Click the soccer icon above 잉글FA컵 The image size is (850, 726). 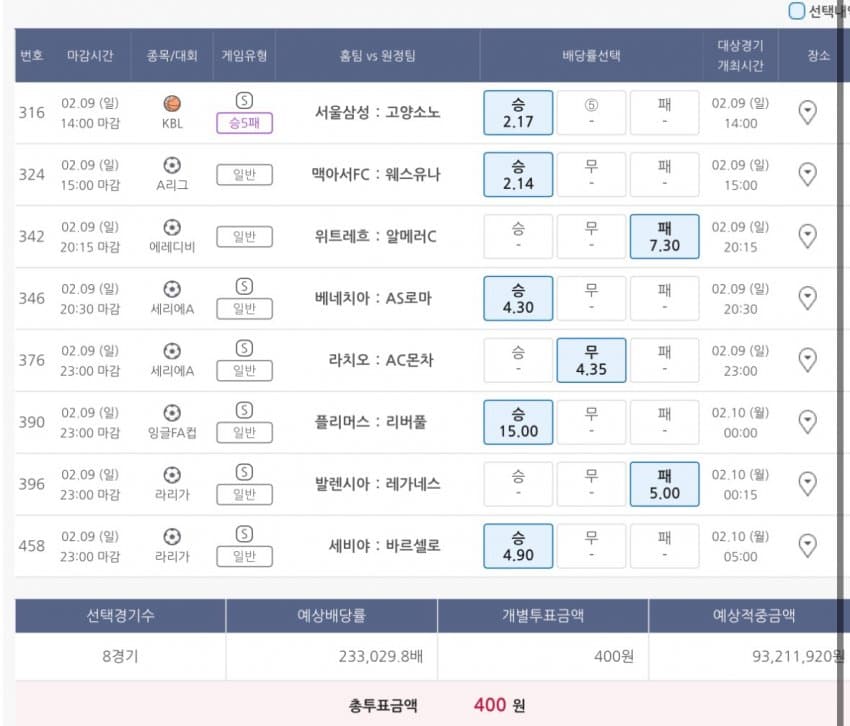click(x=172, y=412)
